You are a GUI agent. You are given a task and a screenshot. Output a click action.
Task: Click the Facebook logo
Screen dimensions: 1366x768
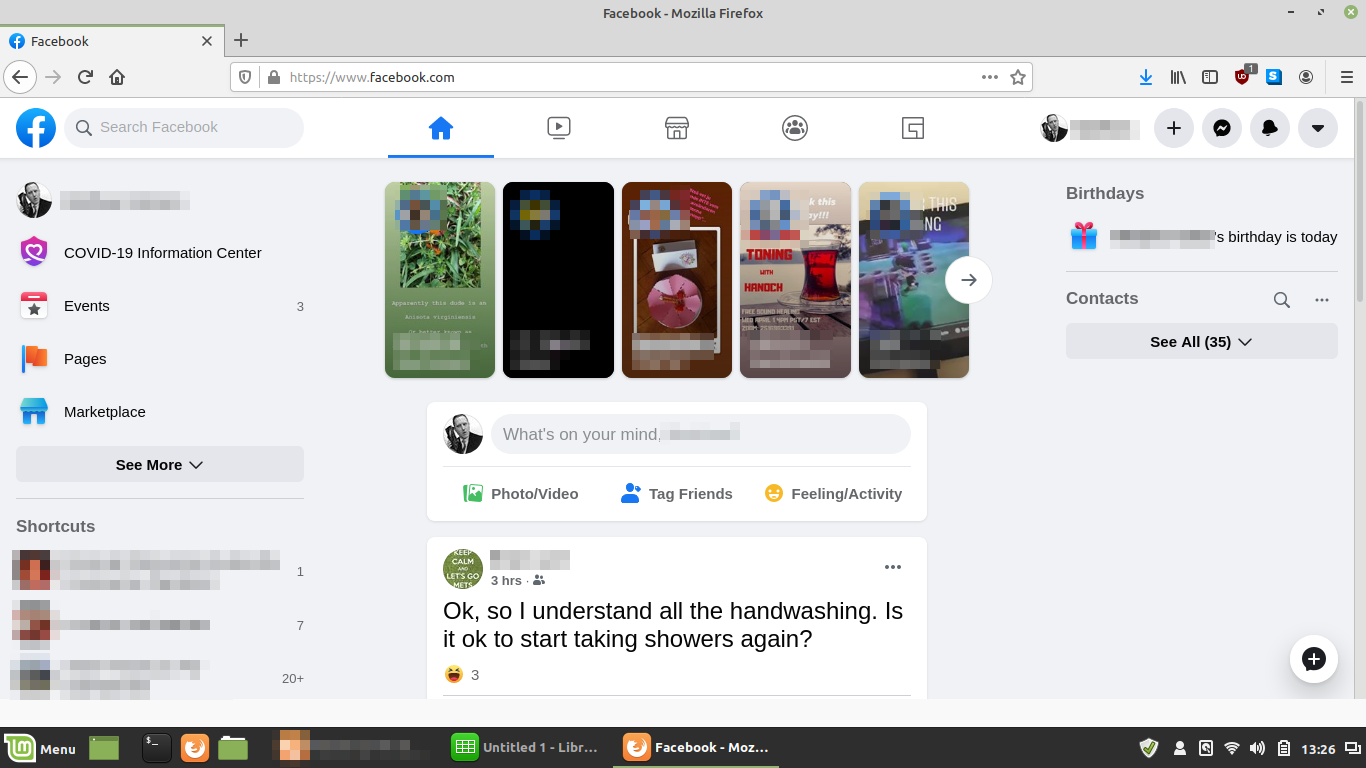36,128
